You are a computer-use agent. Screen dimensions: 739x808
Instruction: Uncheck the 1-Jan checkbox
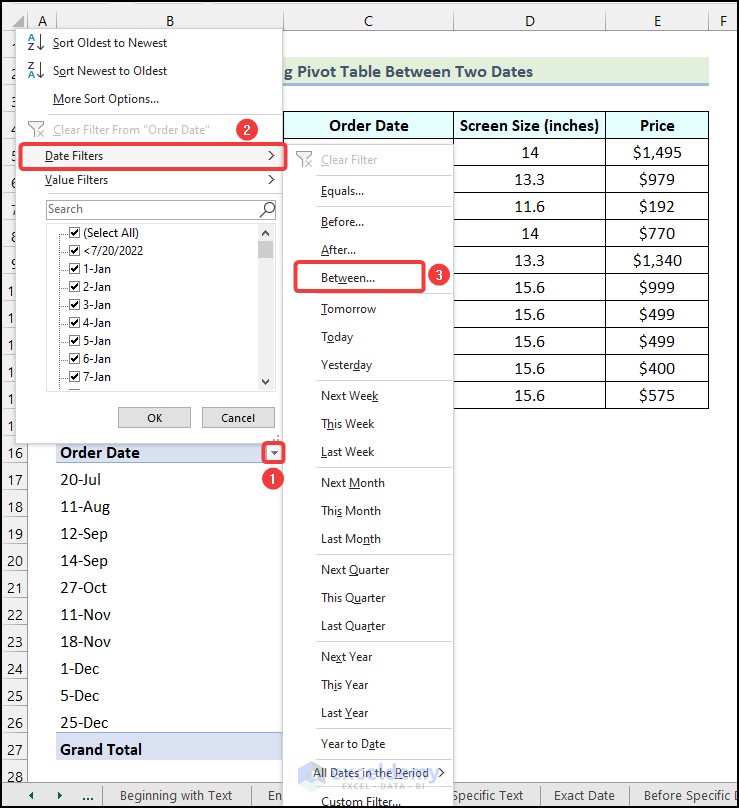[x=75, y=268]
